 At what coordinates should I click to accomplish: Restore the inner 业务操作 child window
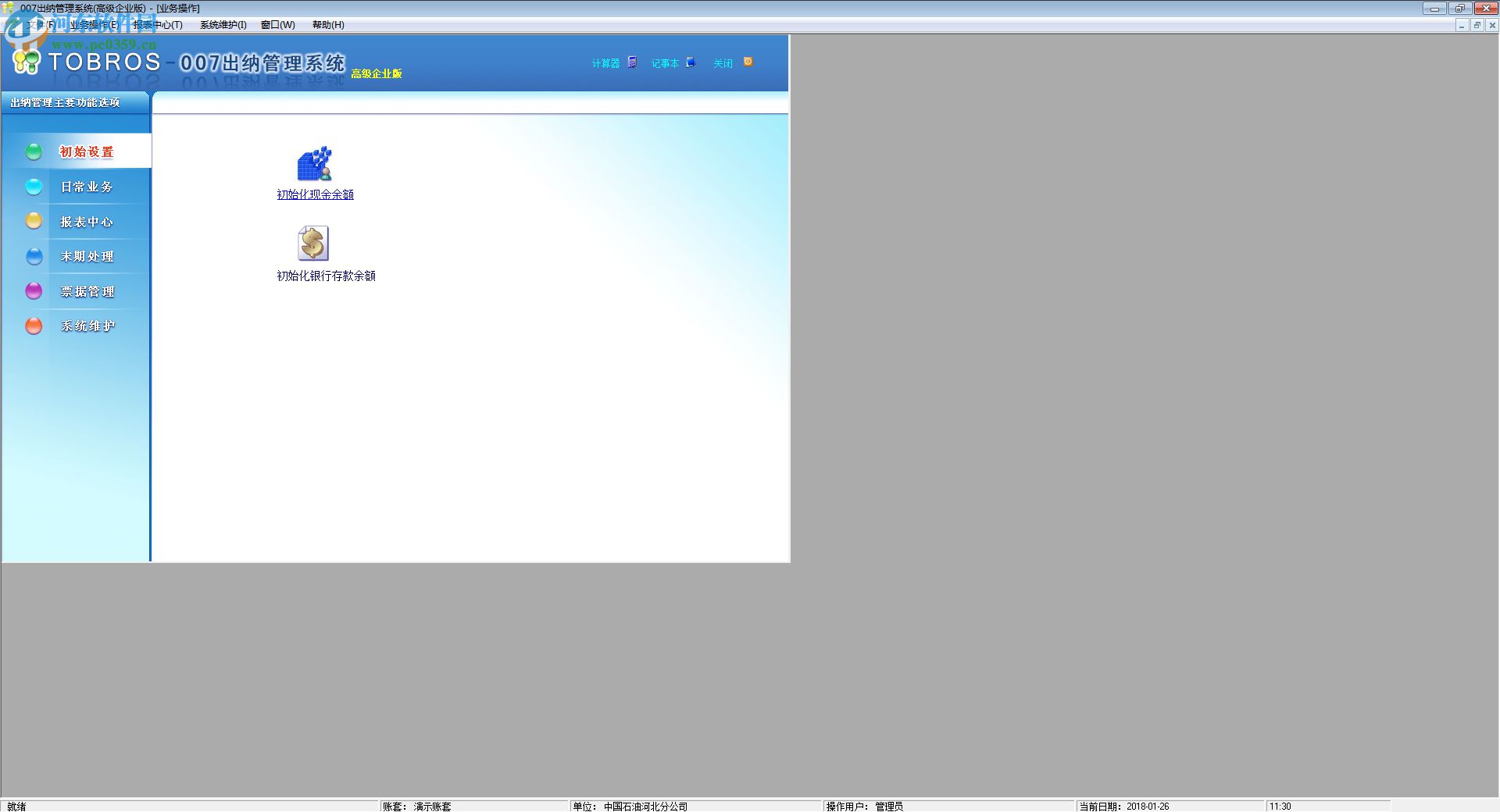[x=1477, y=26]
